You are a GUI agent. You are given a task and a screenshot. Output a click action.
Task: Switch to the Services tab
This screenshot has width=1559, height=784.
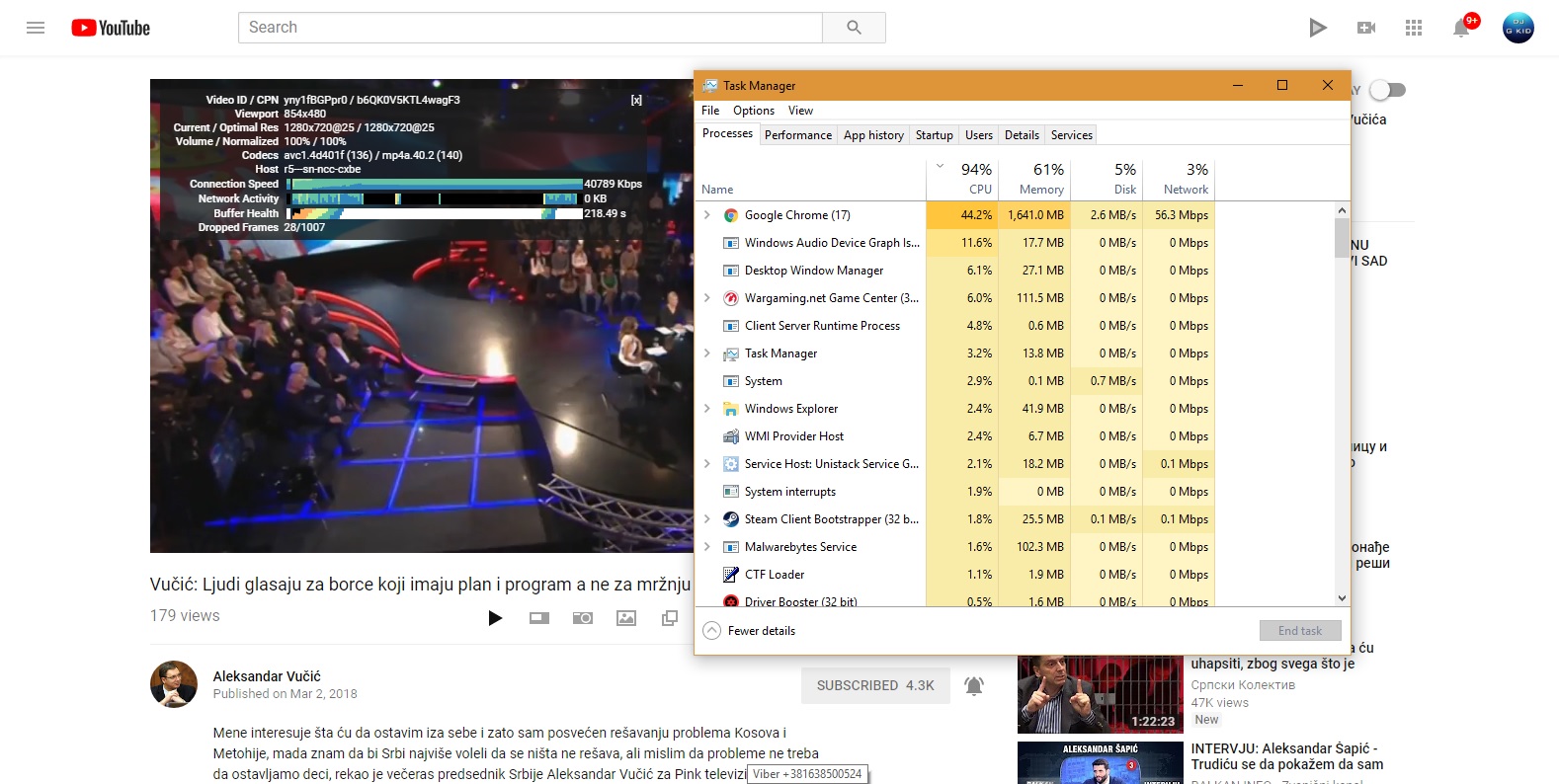[x=1072, y=135]
